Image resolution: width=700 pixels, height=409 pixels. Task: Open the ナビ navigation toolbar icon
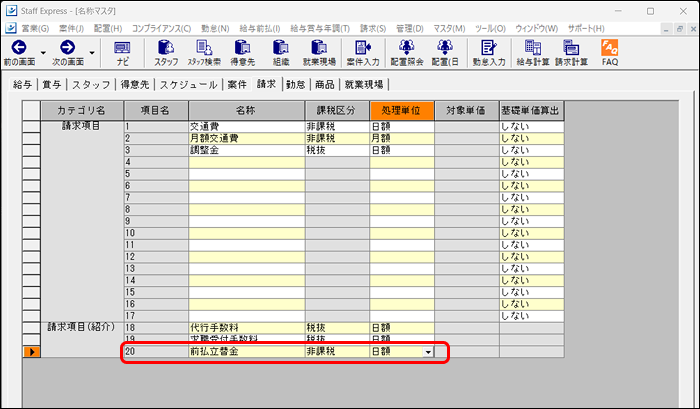coord(122,47)
